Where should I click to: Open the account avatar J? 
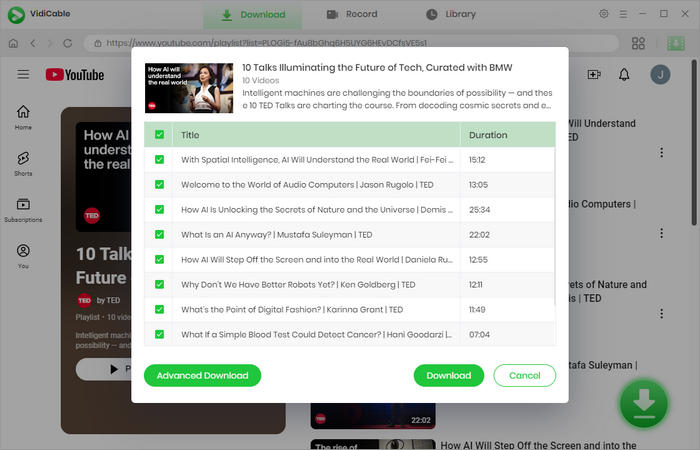(x=660, y=75)
